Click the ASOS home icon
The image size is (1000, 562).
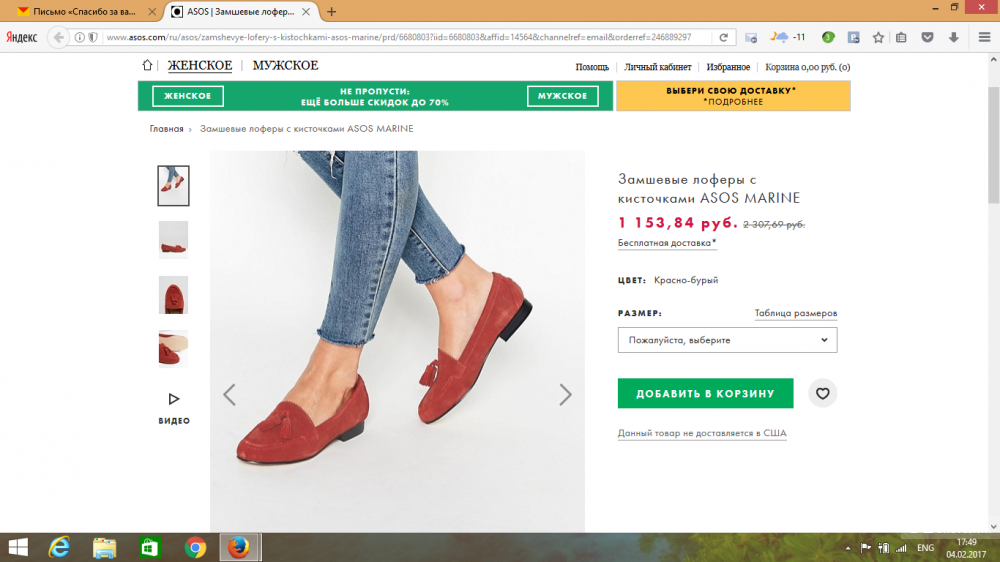[x=147, y=65]
